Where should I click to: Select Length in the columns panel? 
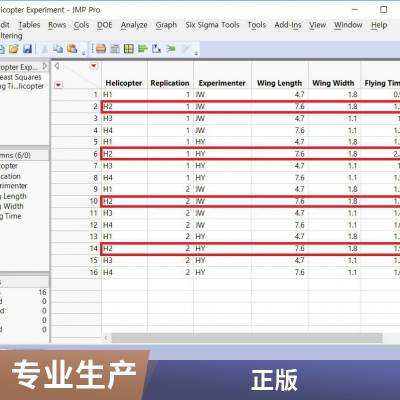(x=13, y=196)
